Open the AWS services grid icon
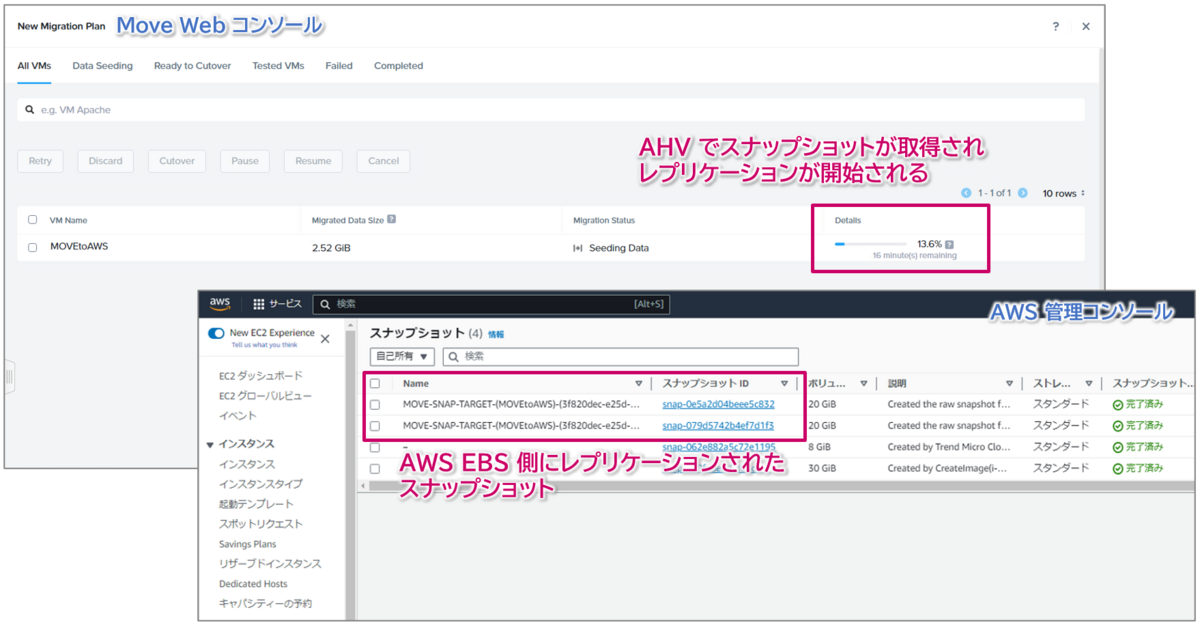This screenshot has height=625, width=1200. [258, 304]
